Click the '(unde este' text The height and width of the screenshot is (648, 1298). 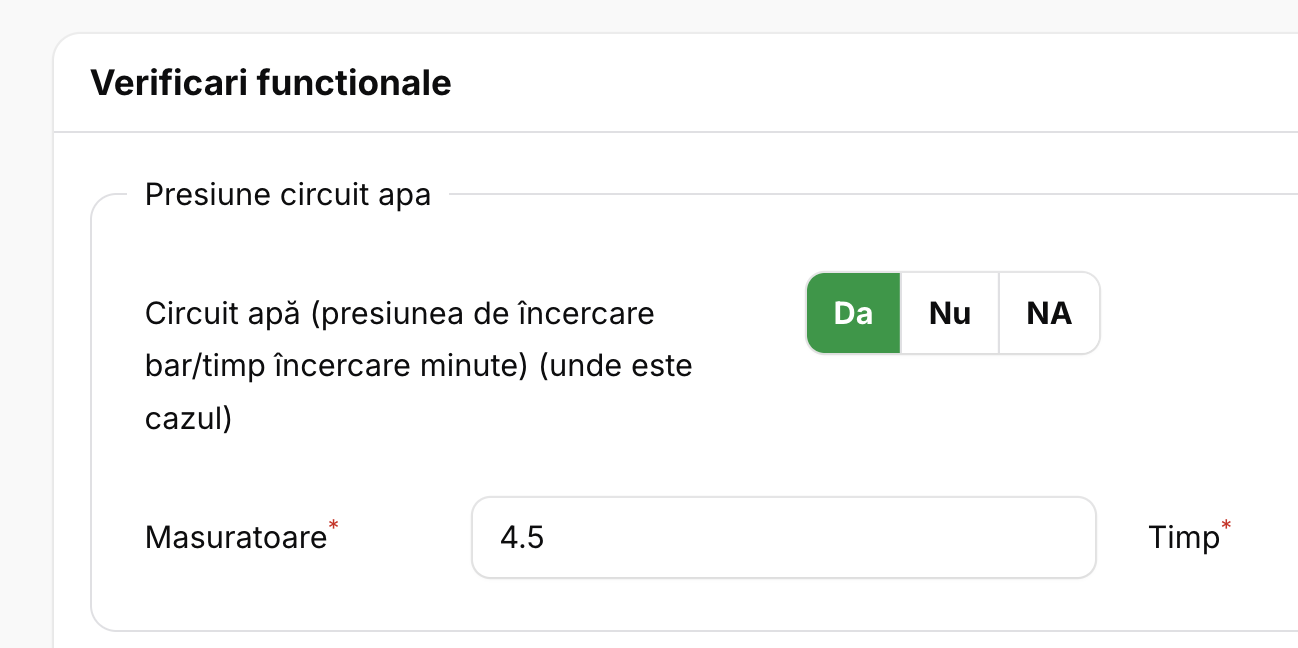615,366
